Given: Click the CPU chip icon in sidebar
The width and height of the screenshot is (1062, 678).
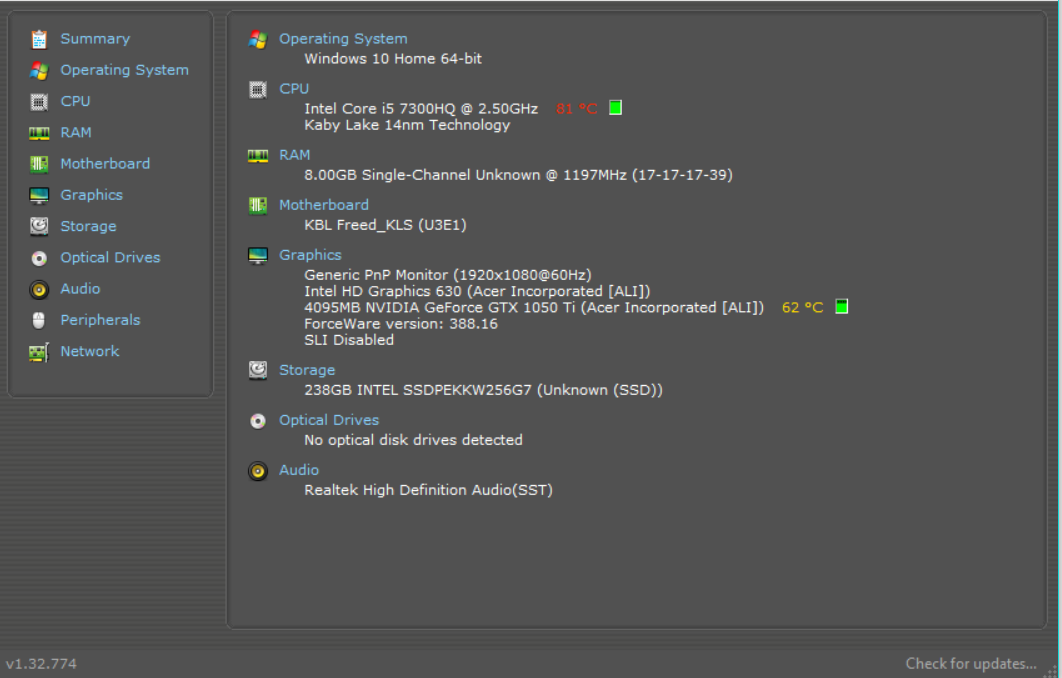Looking at the screenshot, I should coord(39,102).
